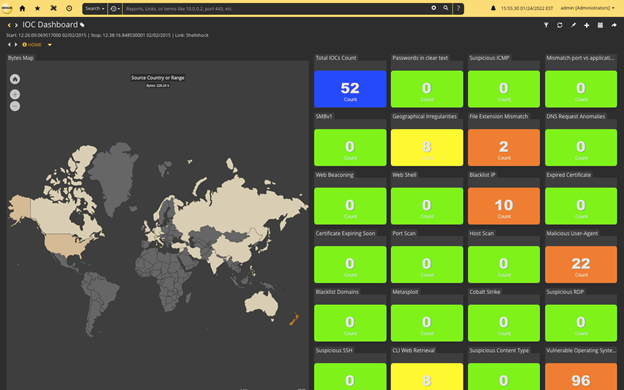
Task: Go forward with right chevron beside title
Action: tap(16, 25)
